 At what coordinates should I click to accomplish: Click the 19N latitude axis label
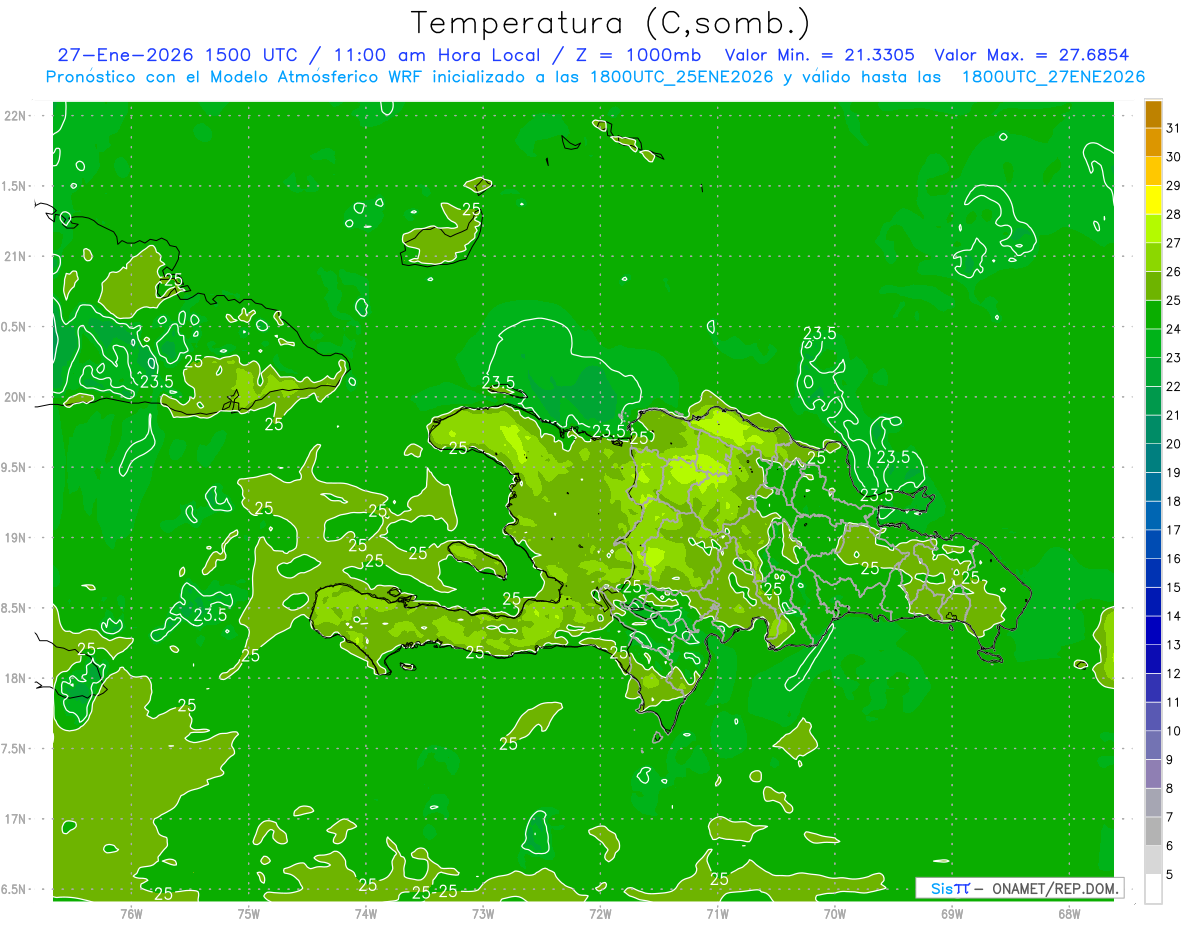point(16,538)
